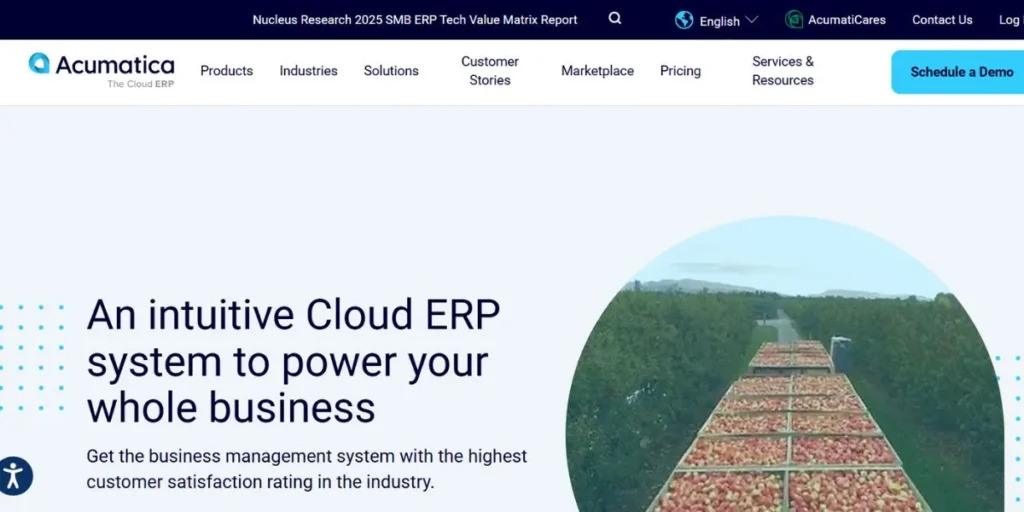Visit the Contact Us page
Viewport: 1024px width, 512px height.
(x=942, y=20)
